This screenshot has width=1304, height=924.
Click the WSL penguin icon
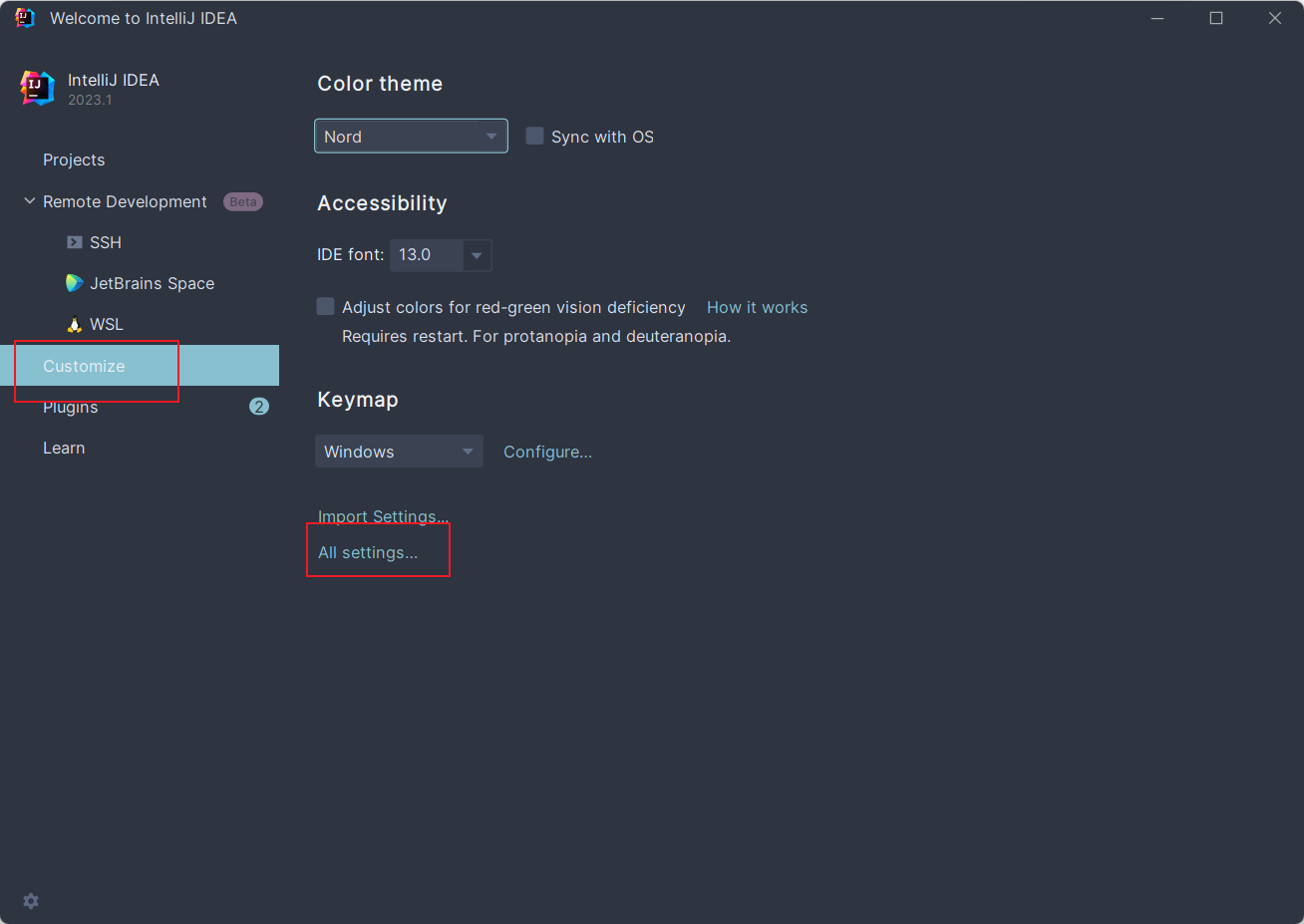pos(75,324)
